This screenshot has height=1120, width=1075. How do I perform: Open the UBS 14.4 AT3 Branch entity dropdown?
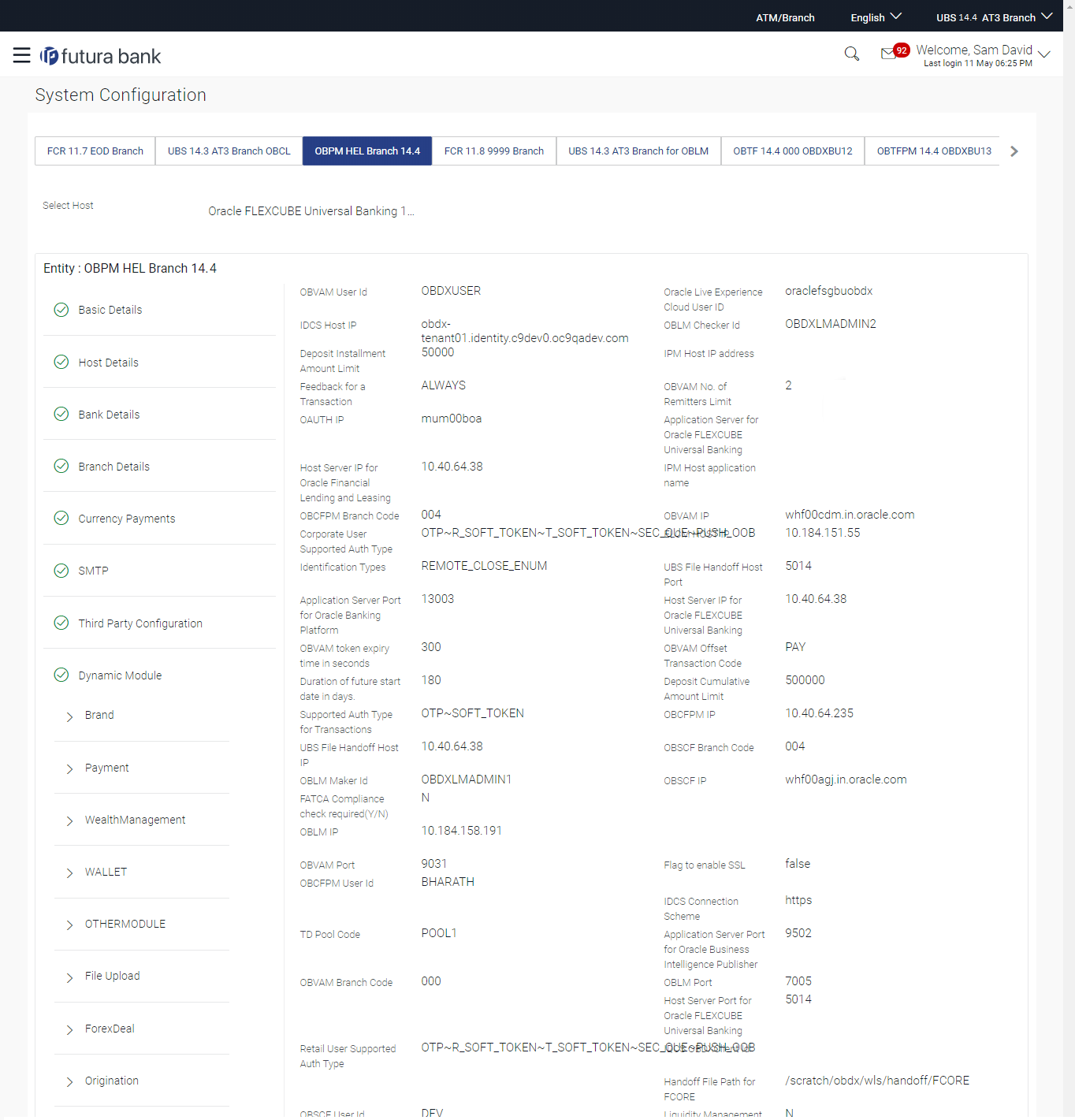(x=994, y=17)
